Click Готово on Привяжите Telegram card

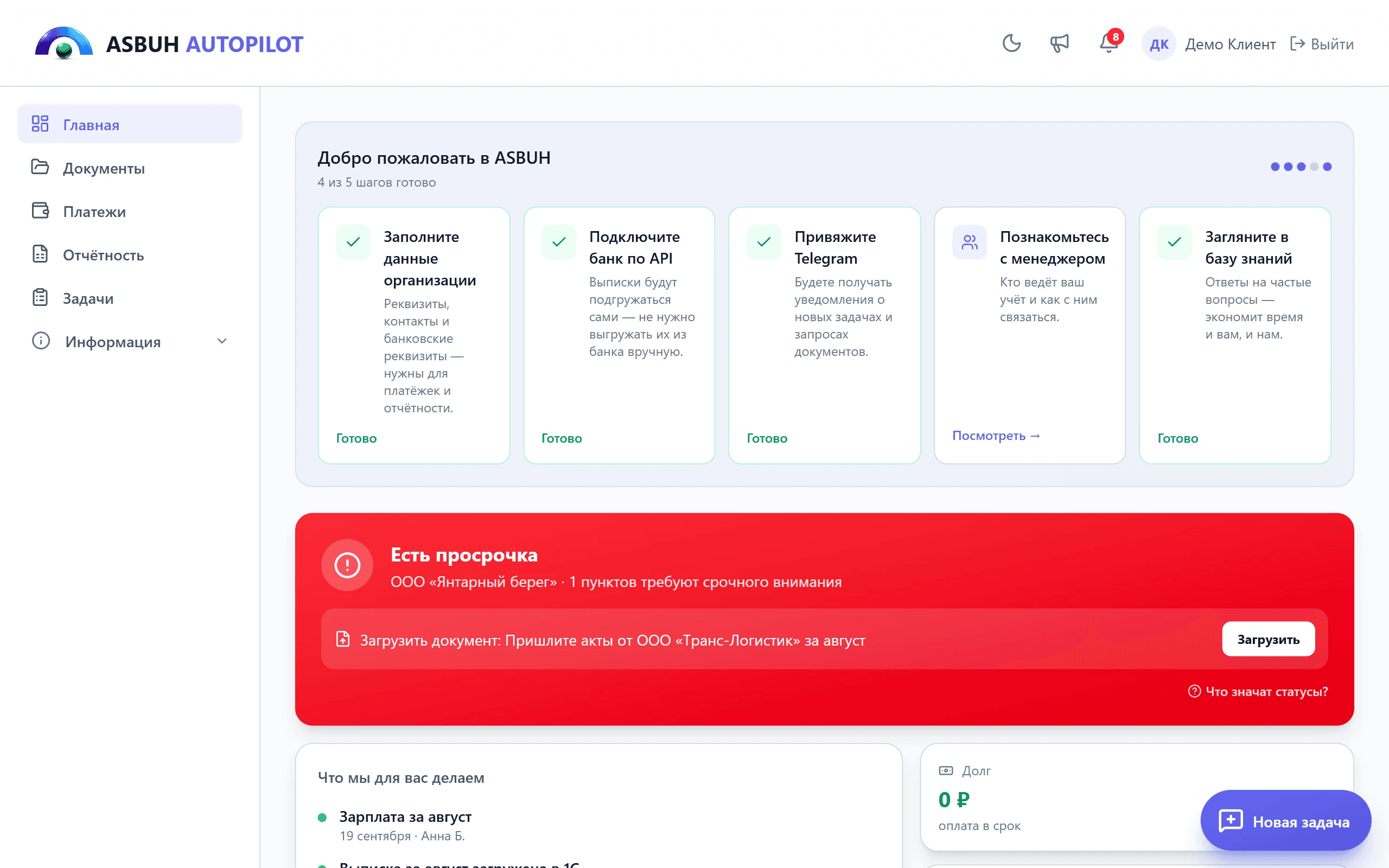tap(767, 438)
